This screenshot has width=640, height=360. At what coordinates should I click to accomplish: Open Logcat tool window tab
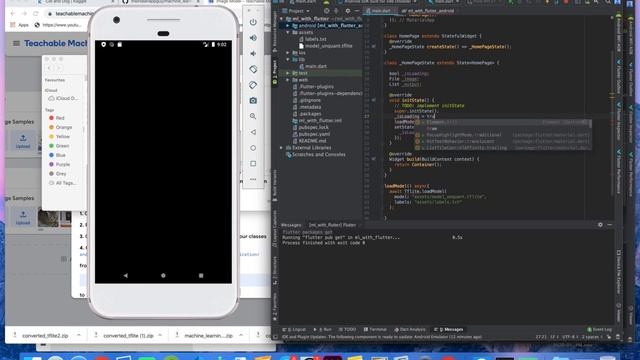tap(295, 329)
